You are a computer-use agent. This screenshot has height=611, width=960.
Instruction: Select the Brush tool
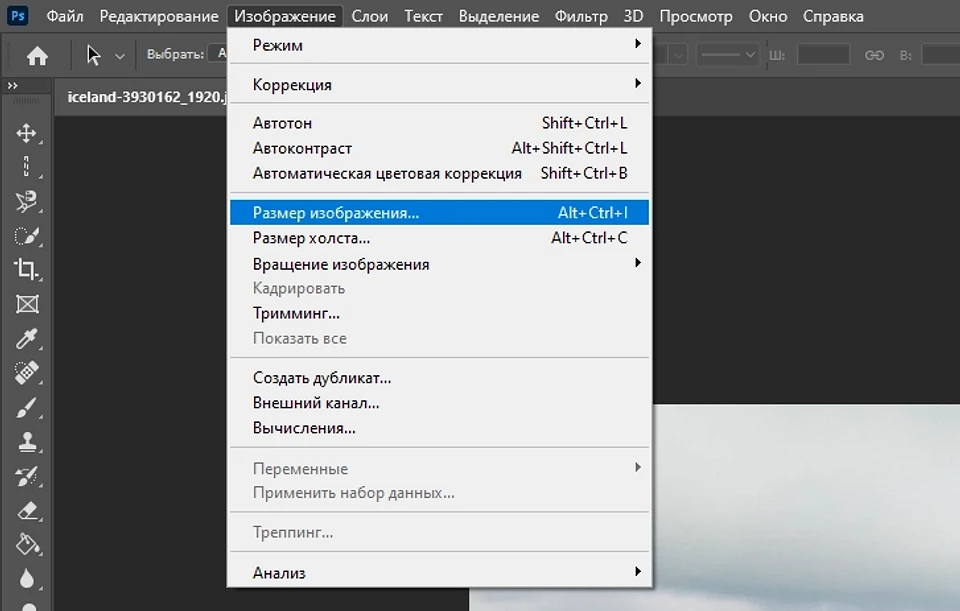coord(27,407)
